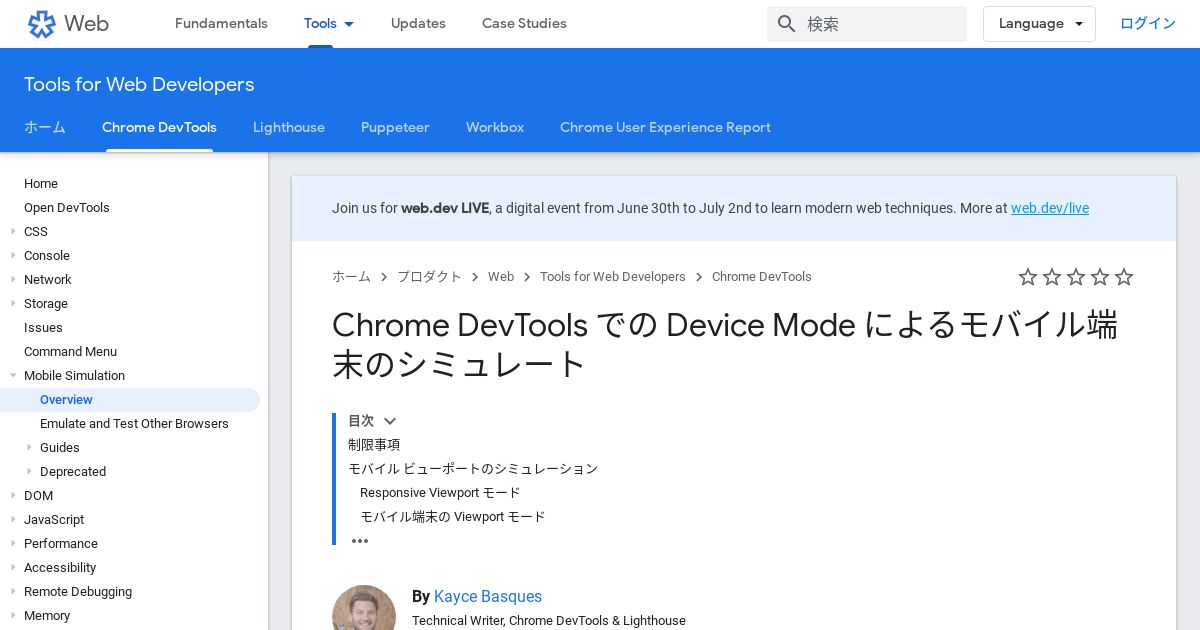Switch to the Chrome DevTools tab
The image size is (1200, 630).
pyautogui.click(x=159, y=128)
